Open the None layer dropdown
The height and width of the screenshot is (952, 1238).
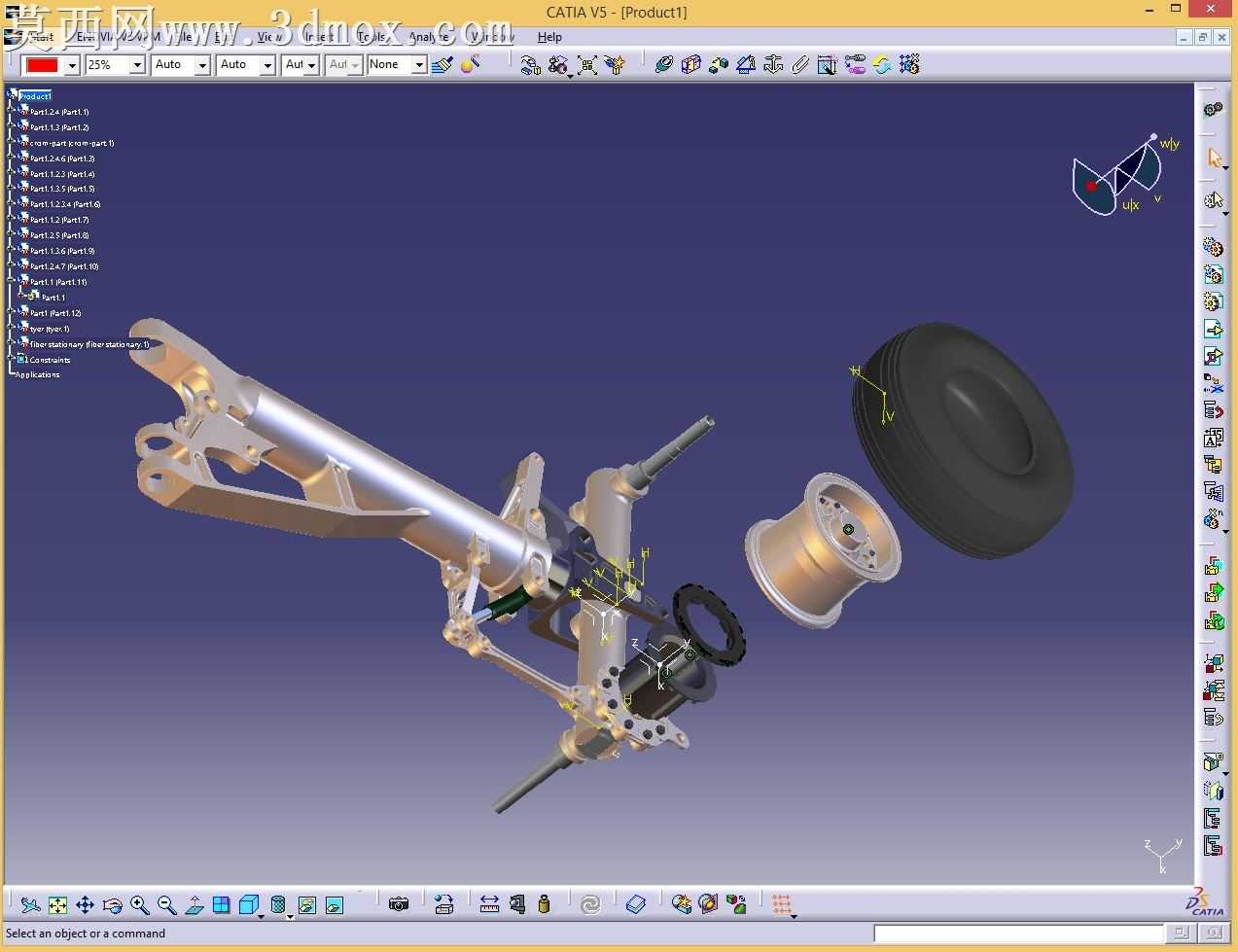[x=419, y=65]
